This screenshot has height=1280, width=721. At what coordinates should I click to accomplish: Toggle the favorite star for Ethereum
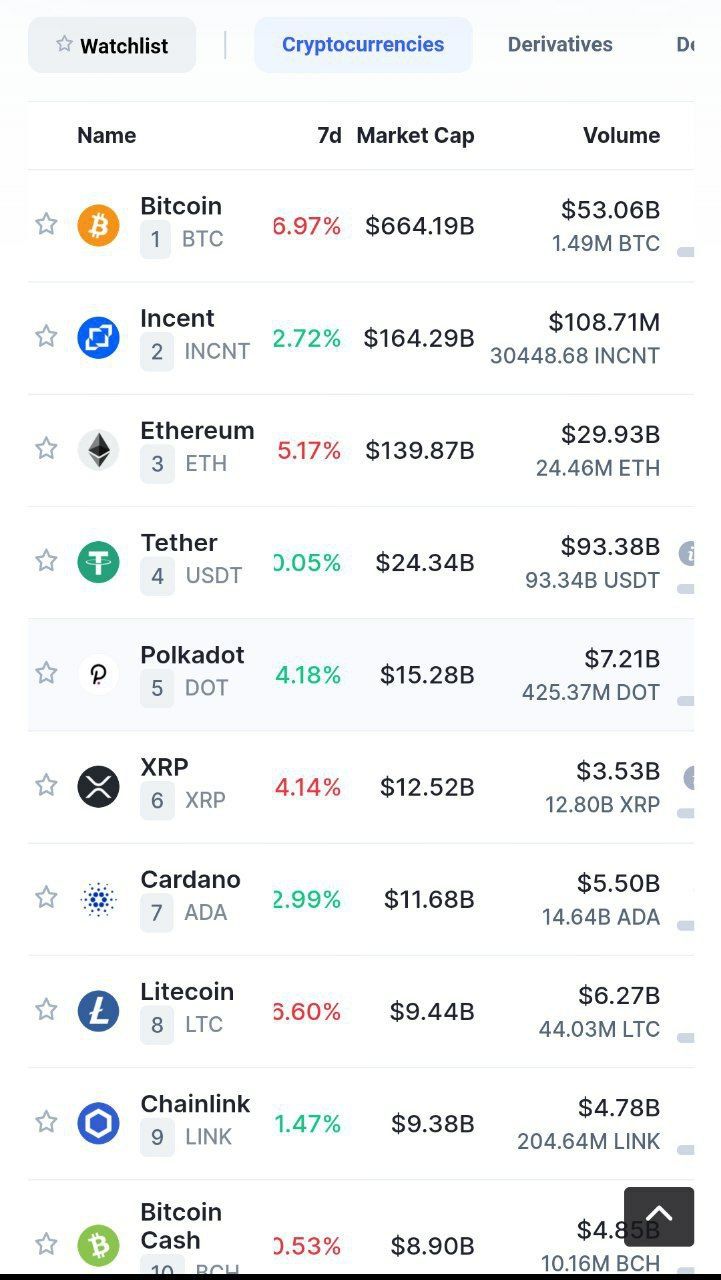point(46,448)
